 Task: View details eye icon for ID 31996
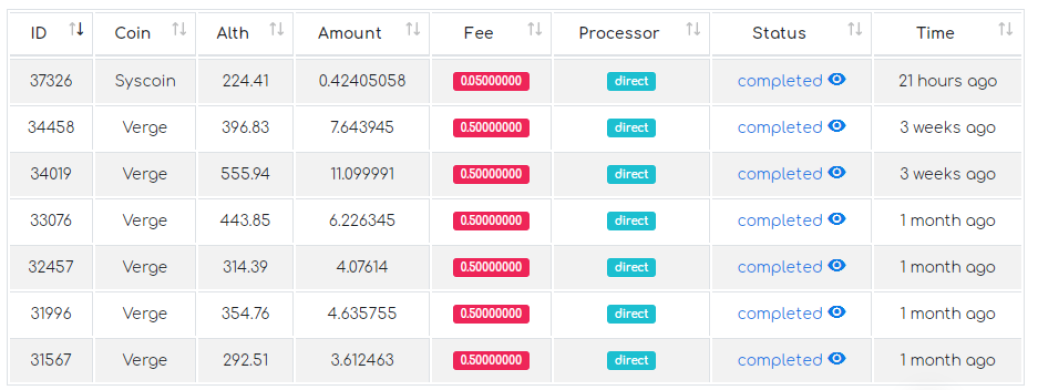837,313
